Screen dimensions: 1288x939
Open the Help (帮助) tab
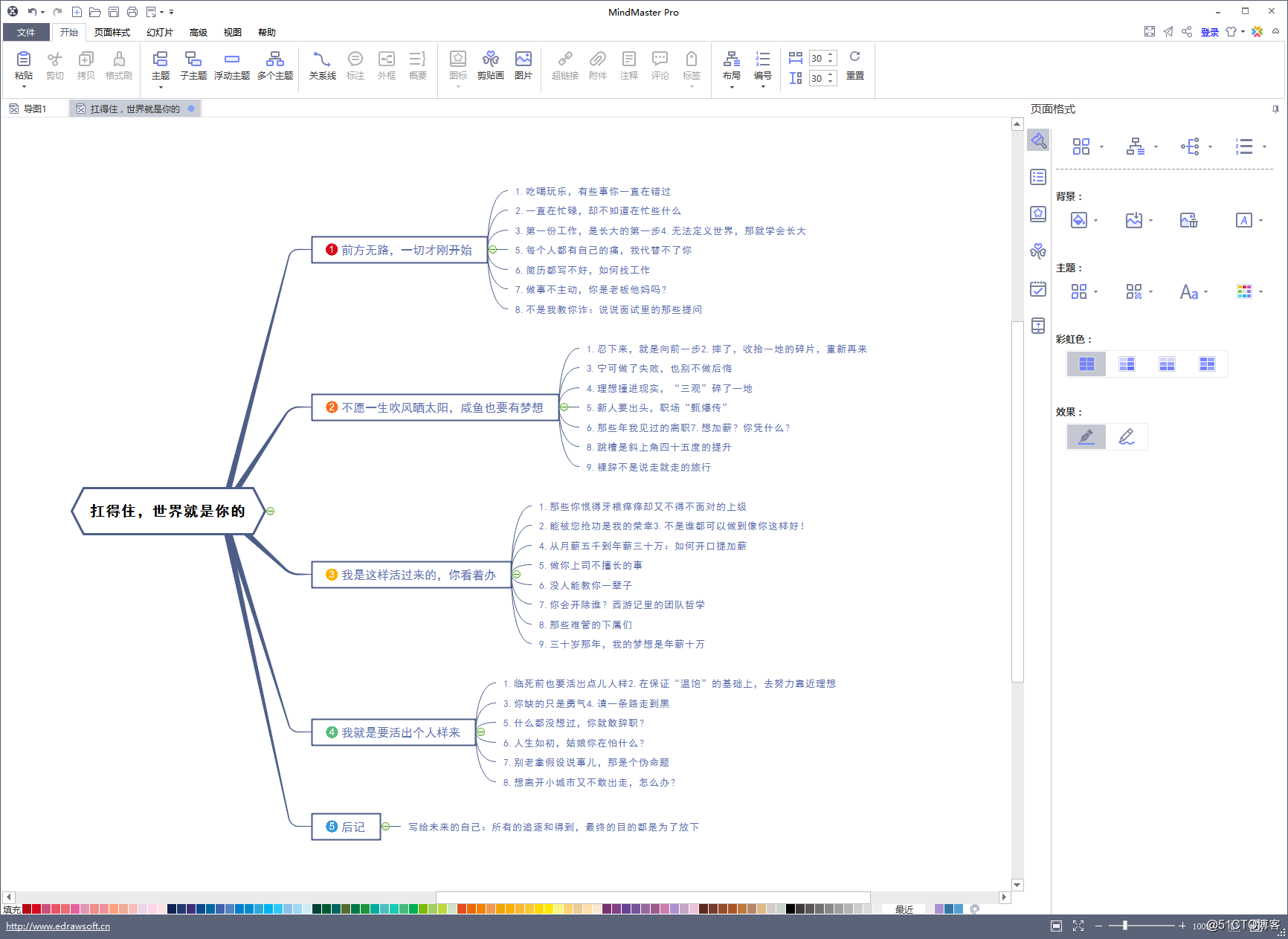tap(267, 32)
